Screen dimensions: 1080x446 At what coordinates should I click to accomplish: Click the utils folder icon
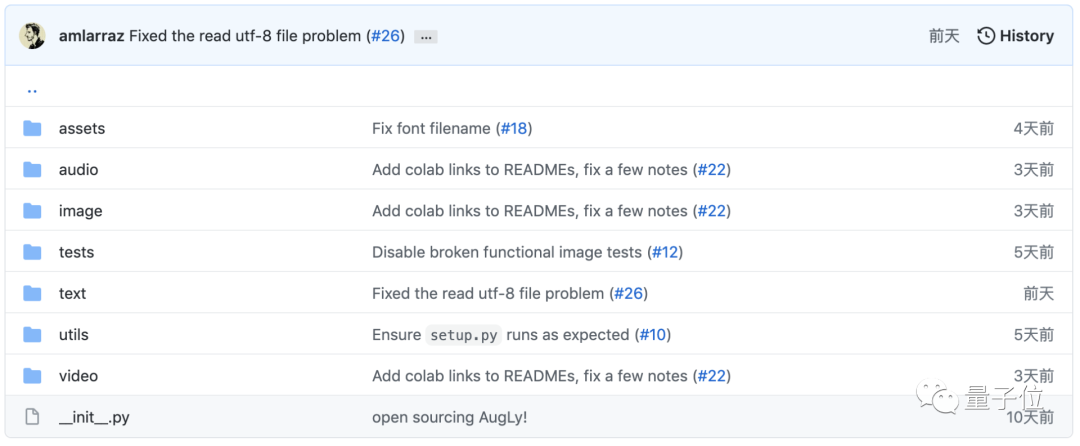click(x=32, y=334)
